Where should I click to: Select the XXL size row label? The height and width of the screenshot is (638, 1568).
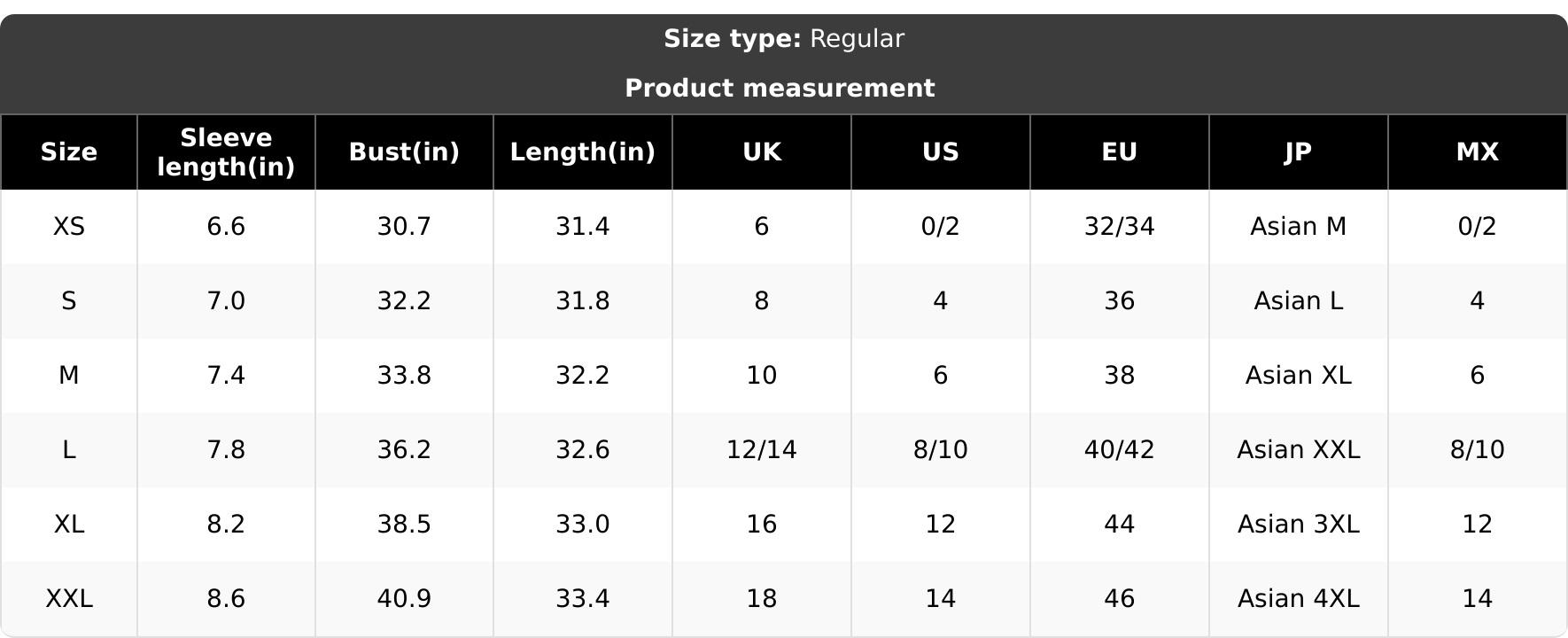coord(69,599)
